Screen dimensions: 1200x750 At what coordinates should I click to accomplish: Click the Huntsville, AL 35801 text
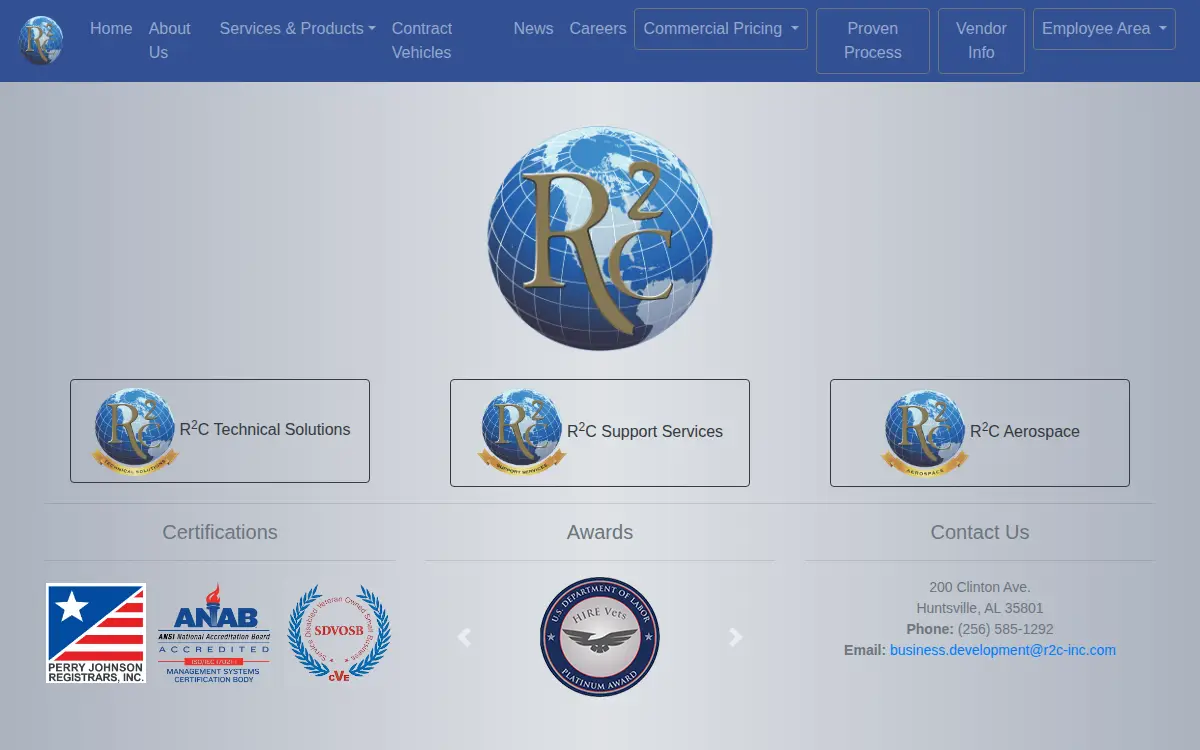(980, 608)
